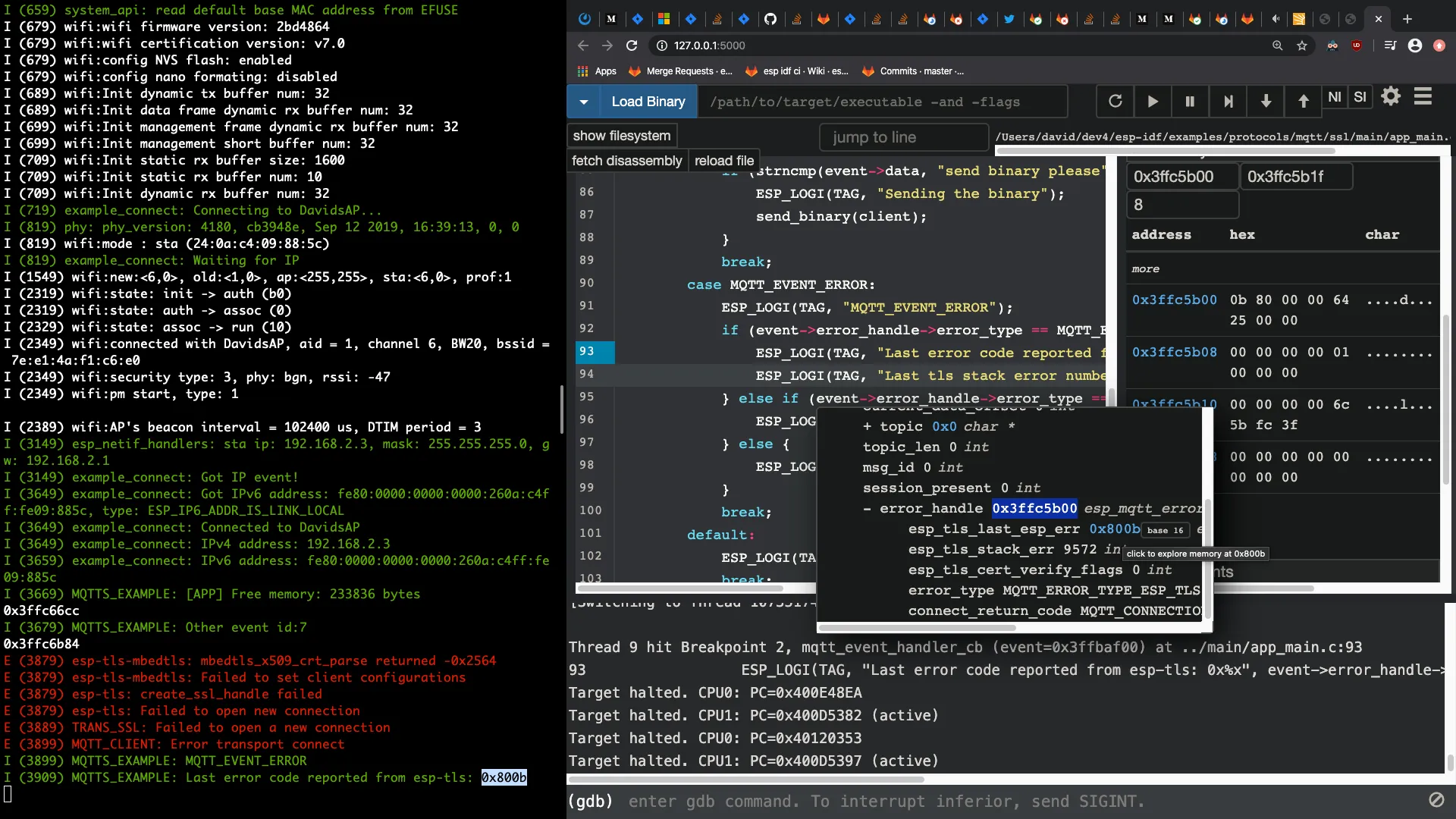Click the NI next-instruction button
The width and height of the screenshot is (1456, 819).
(1335, 97)
